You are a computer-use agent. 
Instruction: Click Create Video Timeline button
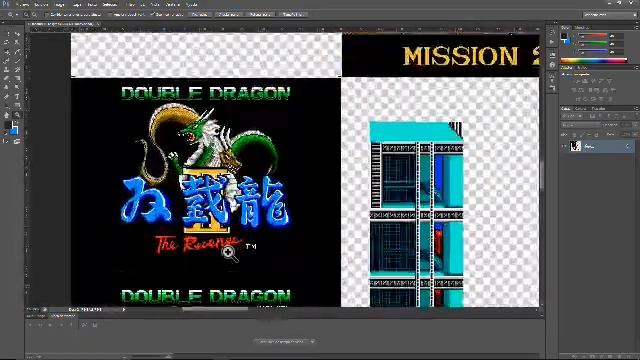[x=282, y=341]
